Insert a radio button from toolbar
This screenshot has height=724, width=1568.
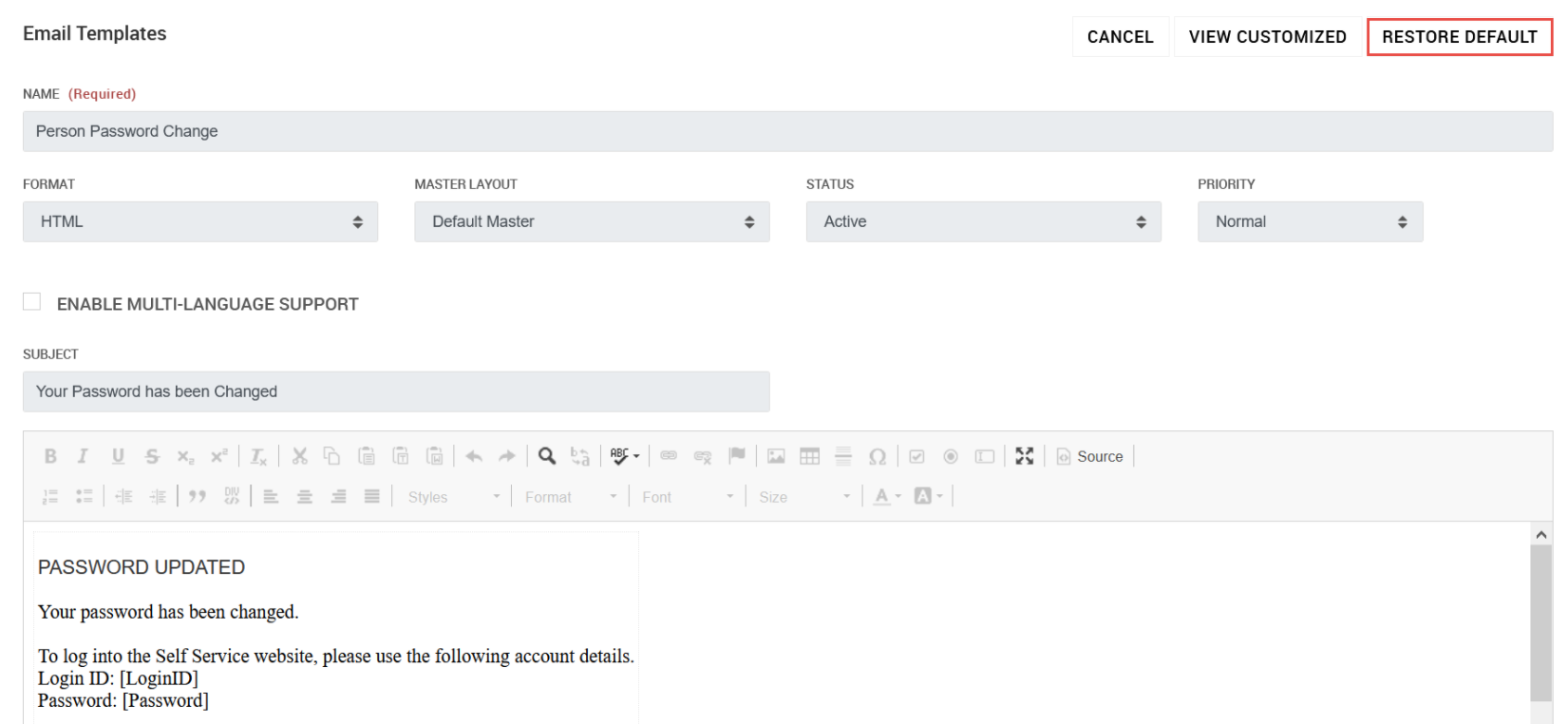pos(951,457)
